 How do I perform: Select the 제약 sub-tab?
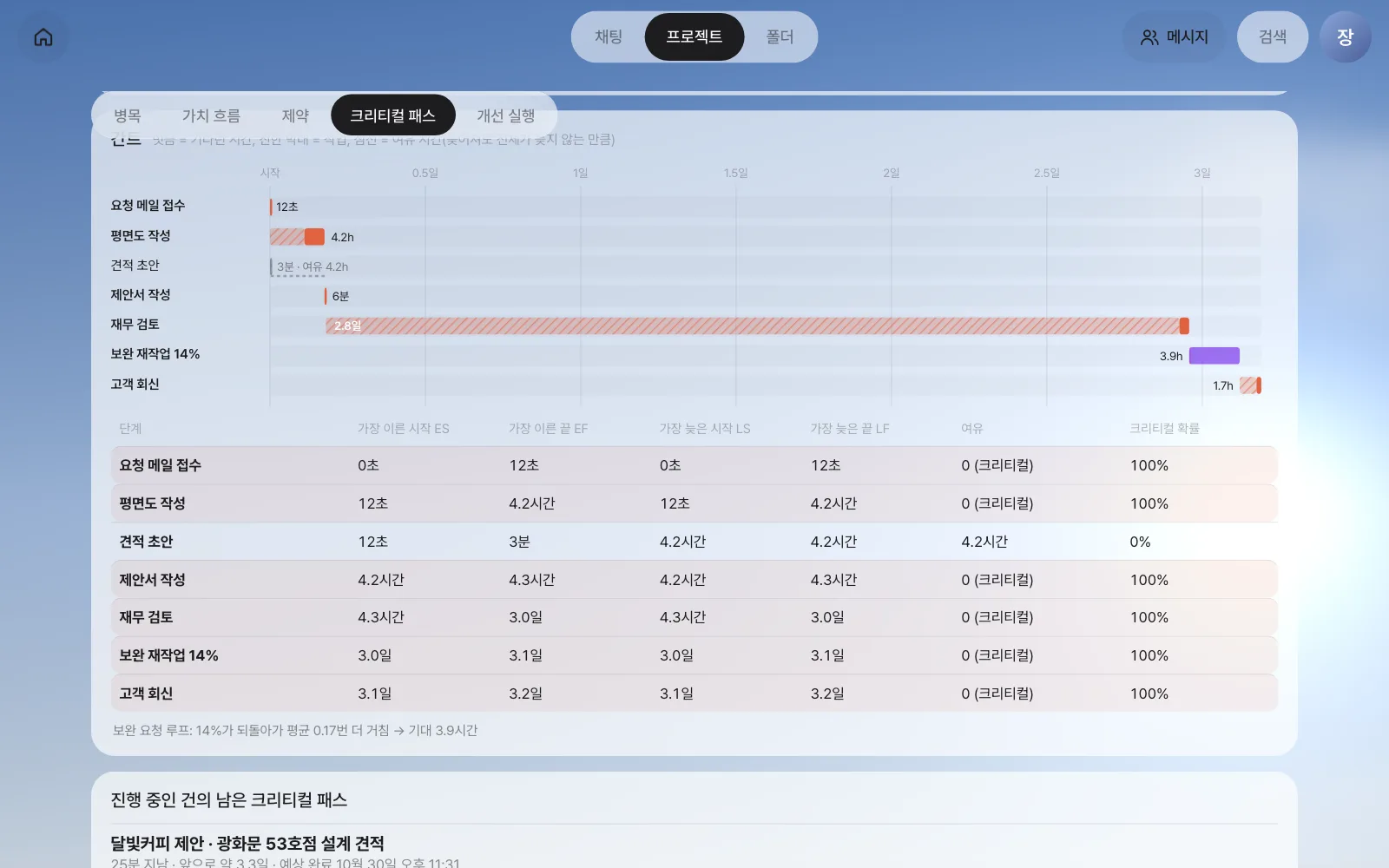pos(295,115)
